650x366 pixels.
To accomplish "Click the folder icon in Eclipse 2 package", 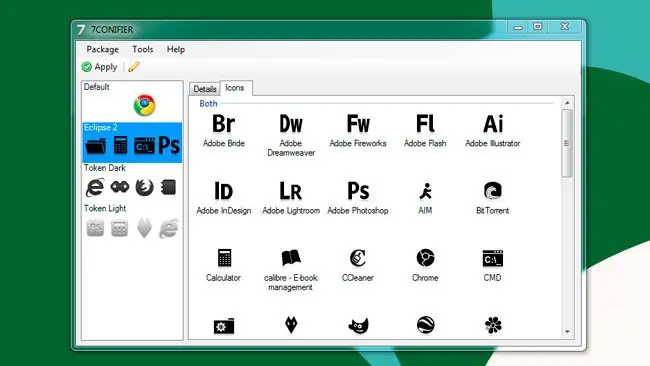I will 96,146.
